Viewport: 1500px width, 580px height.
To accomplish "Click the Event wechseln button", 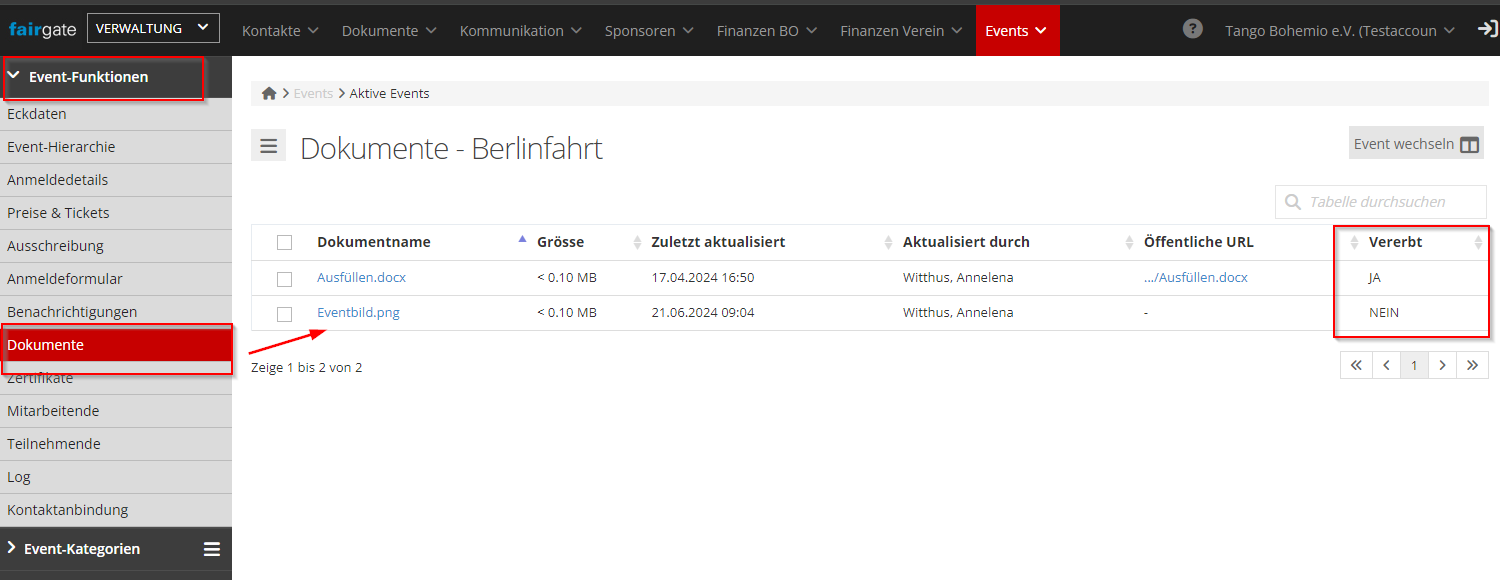I will [1415, 144].
